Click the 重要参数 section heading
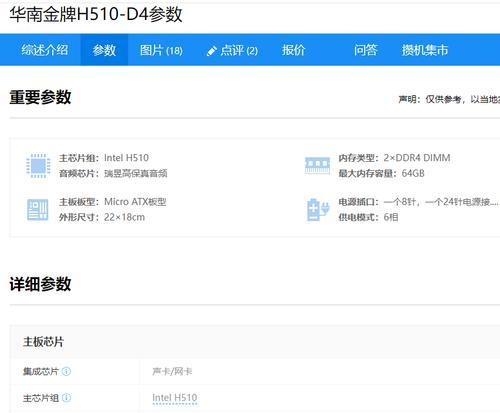Screen dimensions: 500x413 (x=40, y=97)
